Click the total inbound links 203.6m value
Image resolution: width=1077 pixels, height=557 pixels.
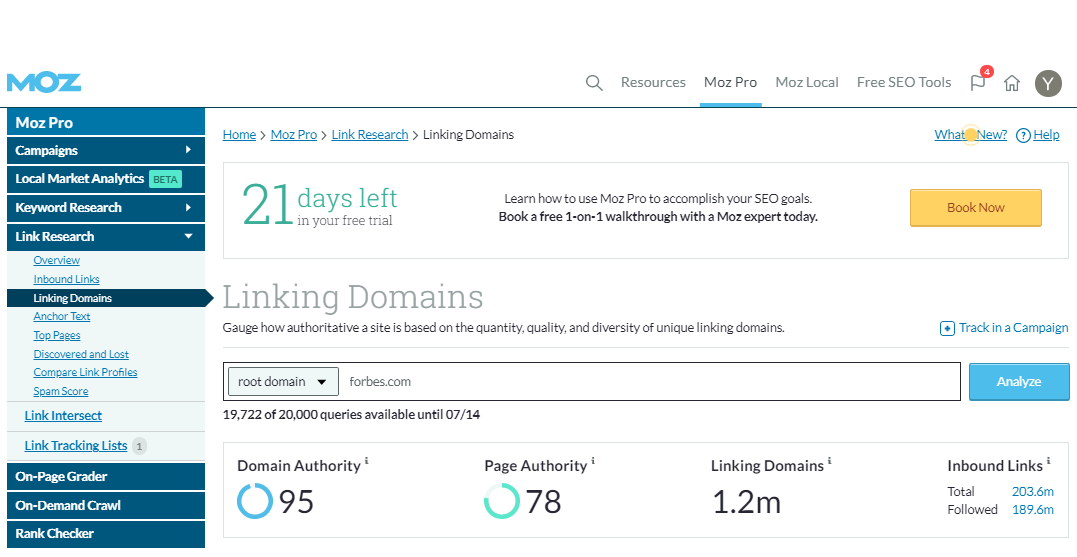click(1032, 492)
